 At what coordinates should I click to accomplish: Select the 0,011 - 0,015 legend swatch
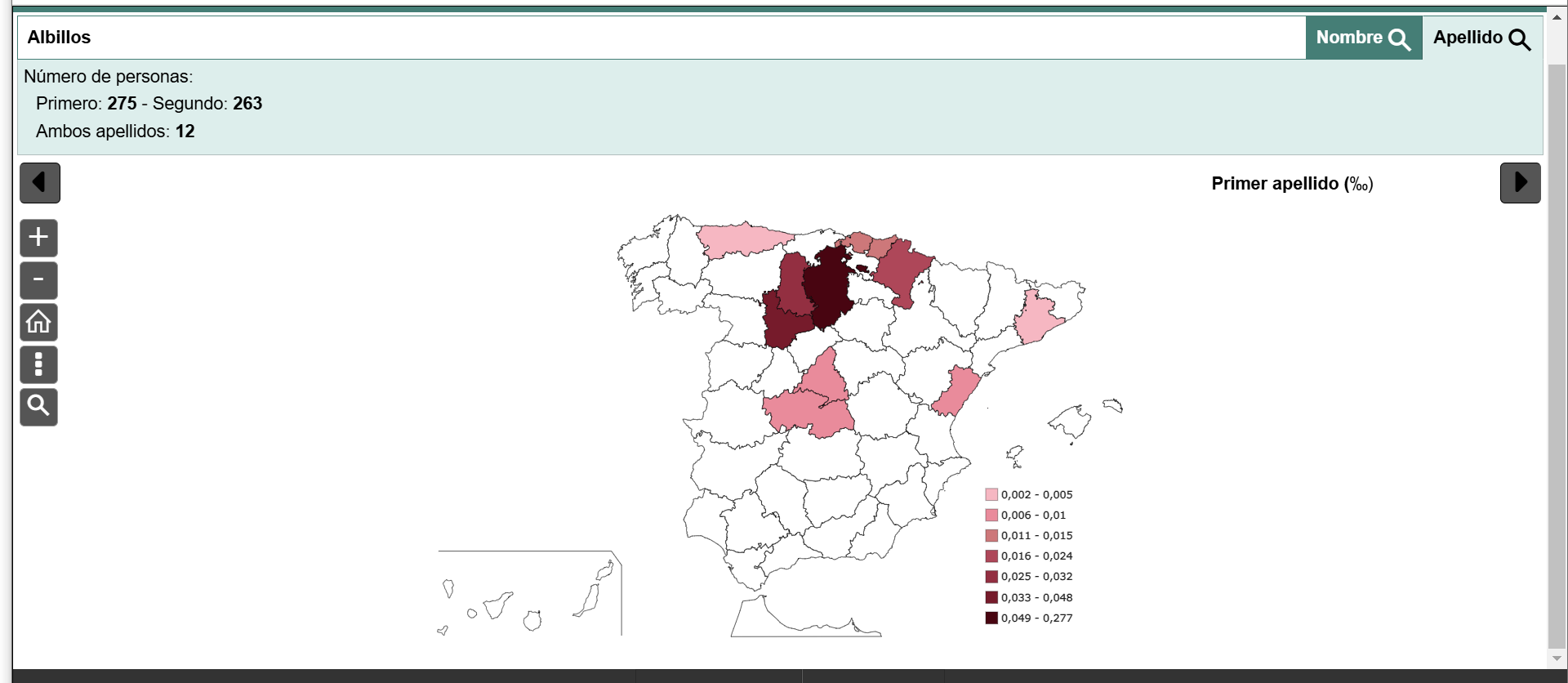(991, 535)
